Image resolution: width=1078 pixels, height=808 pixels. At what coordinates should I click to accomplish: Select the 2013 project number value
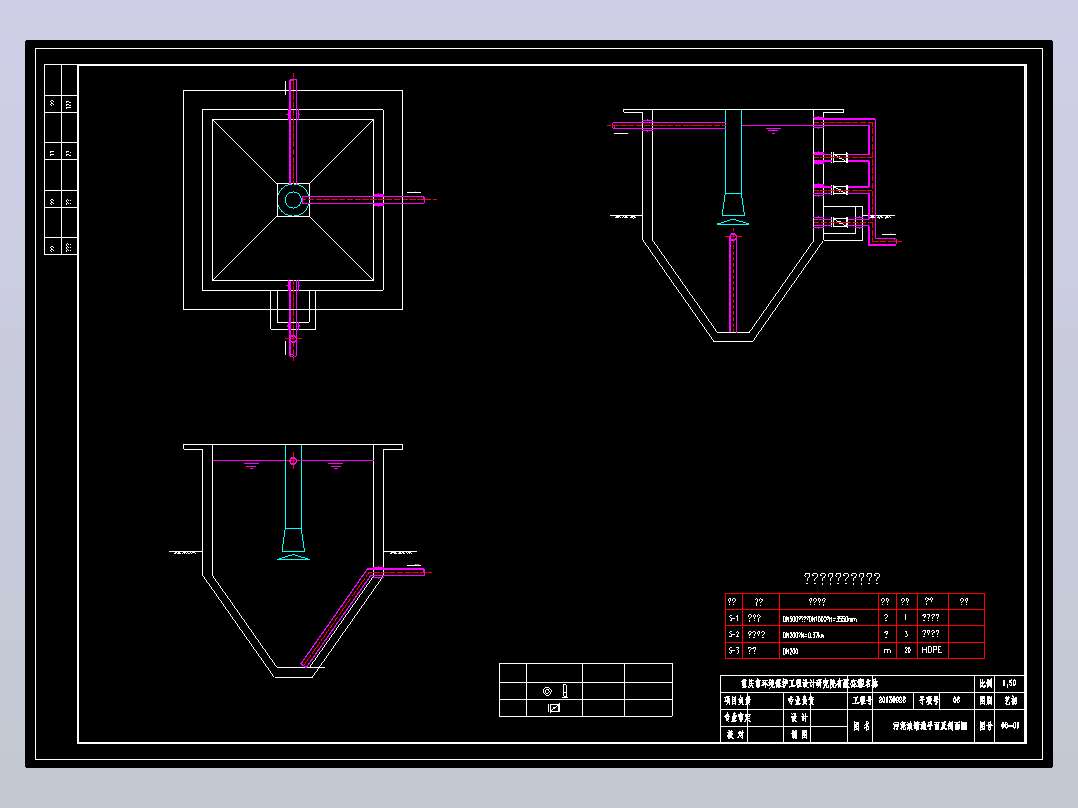click(892, 700)
